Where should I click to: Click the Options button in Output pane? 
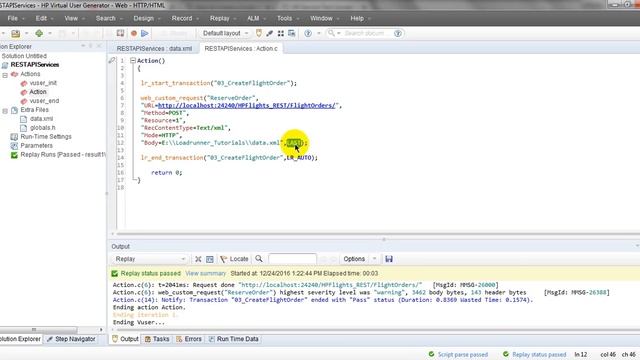pyautogui.click(x=354, y=259)
